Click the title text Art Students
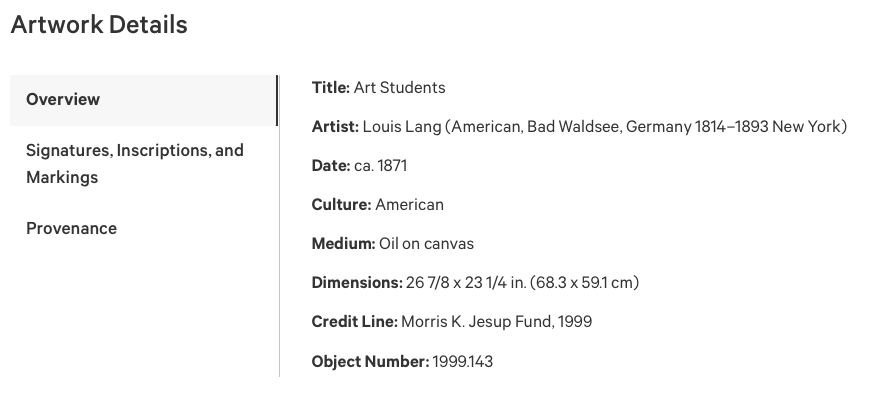Viewport: 878px width, 415px height. 399,88
